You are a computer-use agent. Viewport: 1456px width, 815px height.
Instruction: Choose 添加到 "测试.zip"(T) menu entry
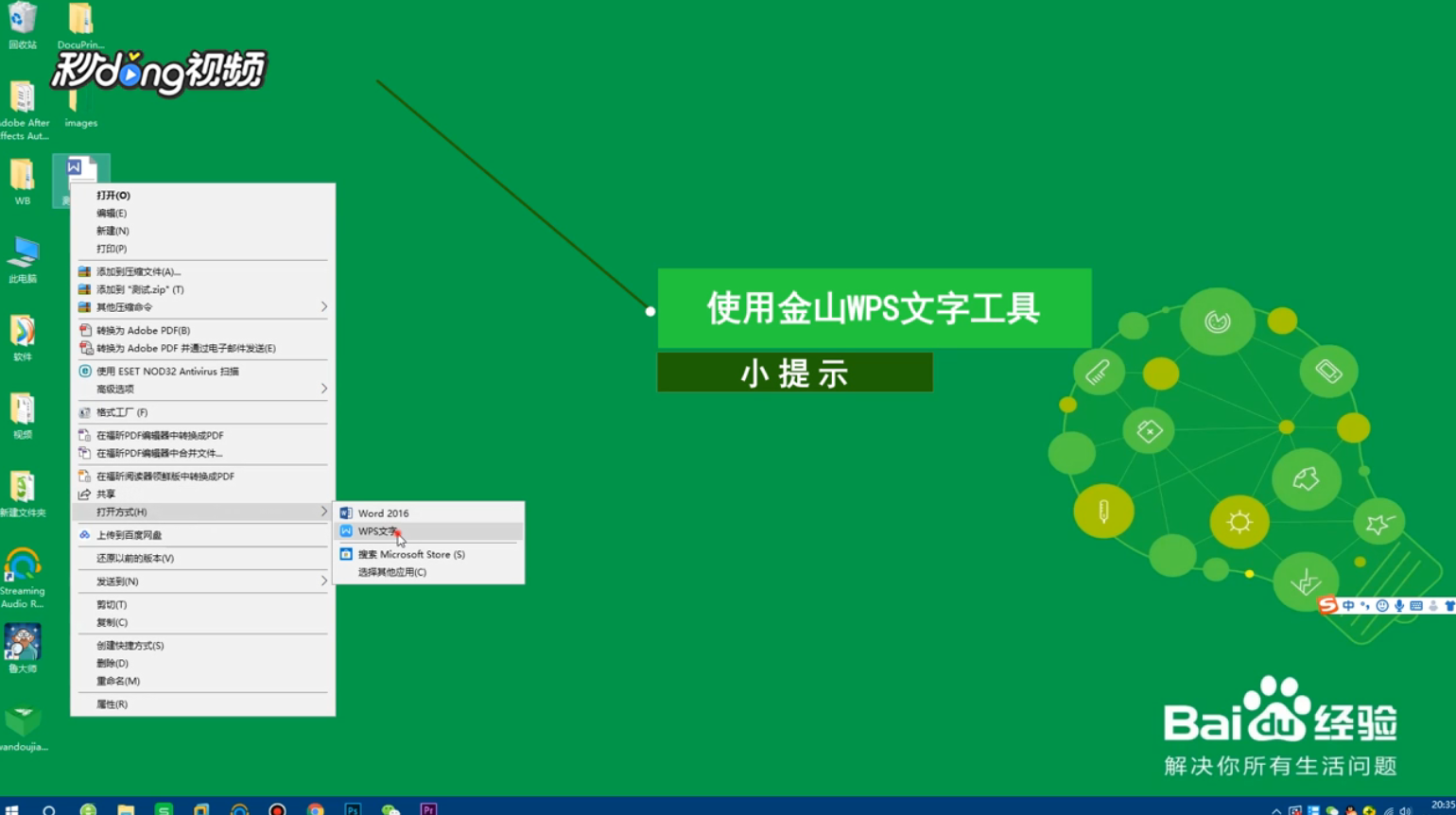coord(203,290)
